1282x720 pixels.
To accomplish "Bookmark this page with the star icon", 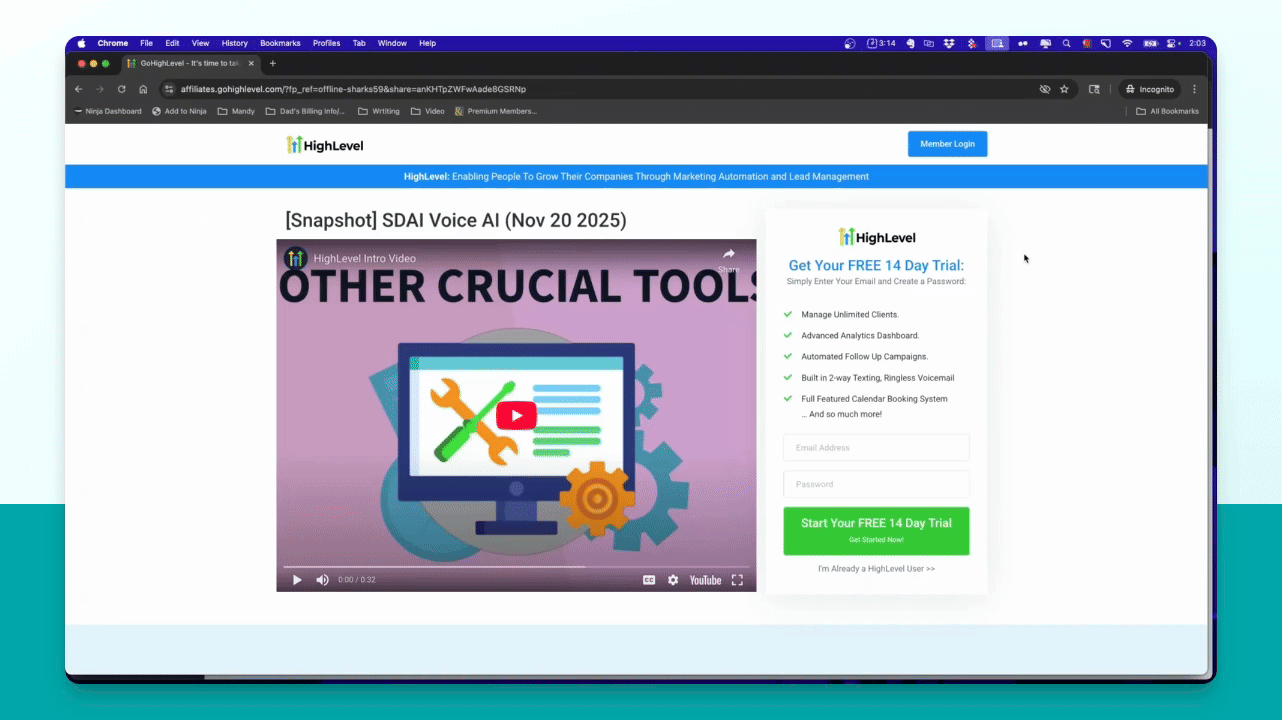I will (x=1064, y=89).
